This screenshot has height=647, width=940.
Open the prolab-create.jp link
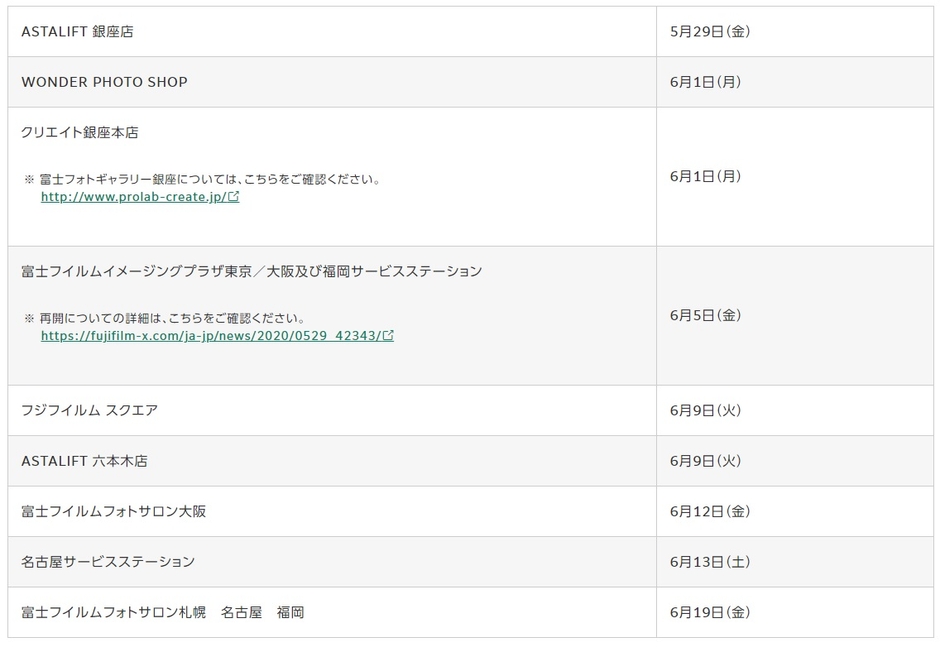(133, 197)
